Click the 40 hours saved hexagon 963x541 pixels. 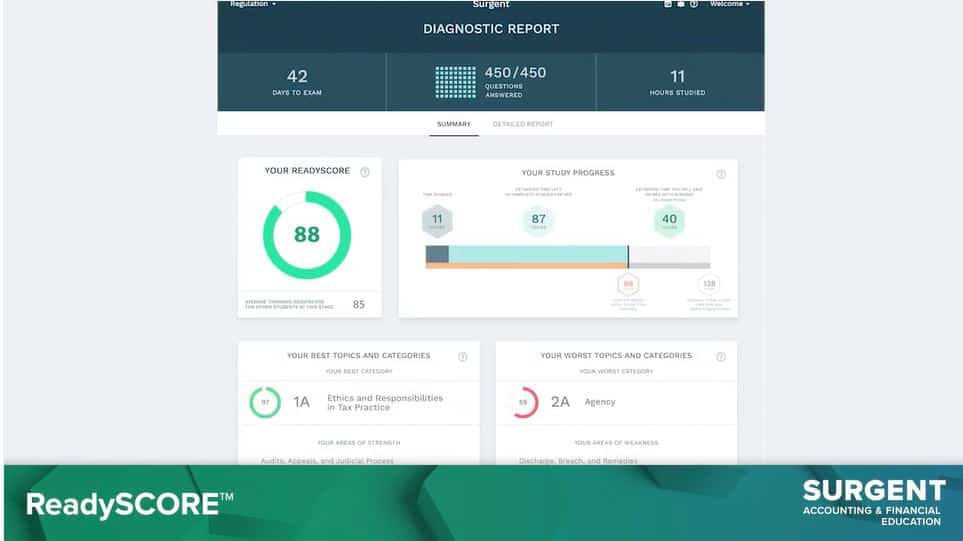click(669, 221)
